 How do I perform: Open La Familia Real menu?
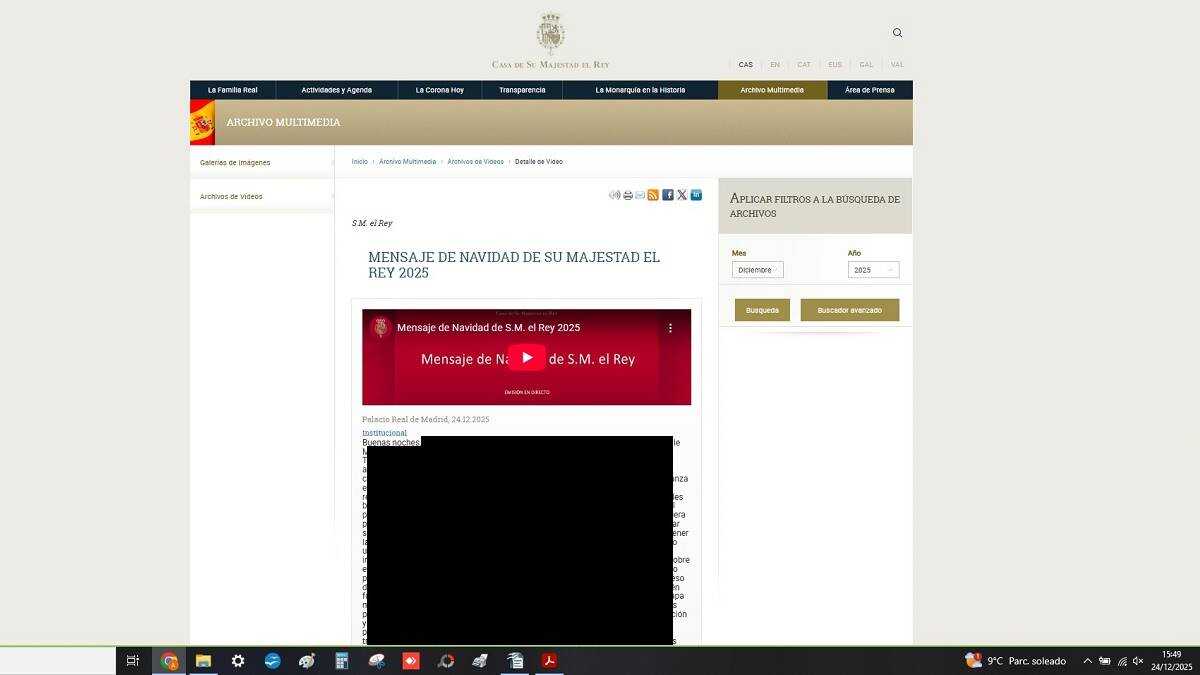(x=232, y=90)
